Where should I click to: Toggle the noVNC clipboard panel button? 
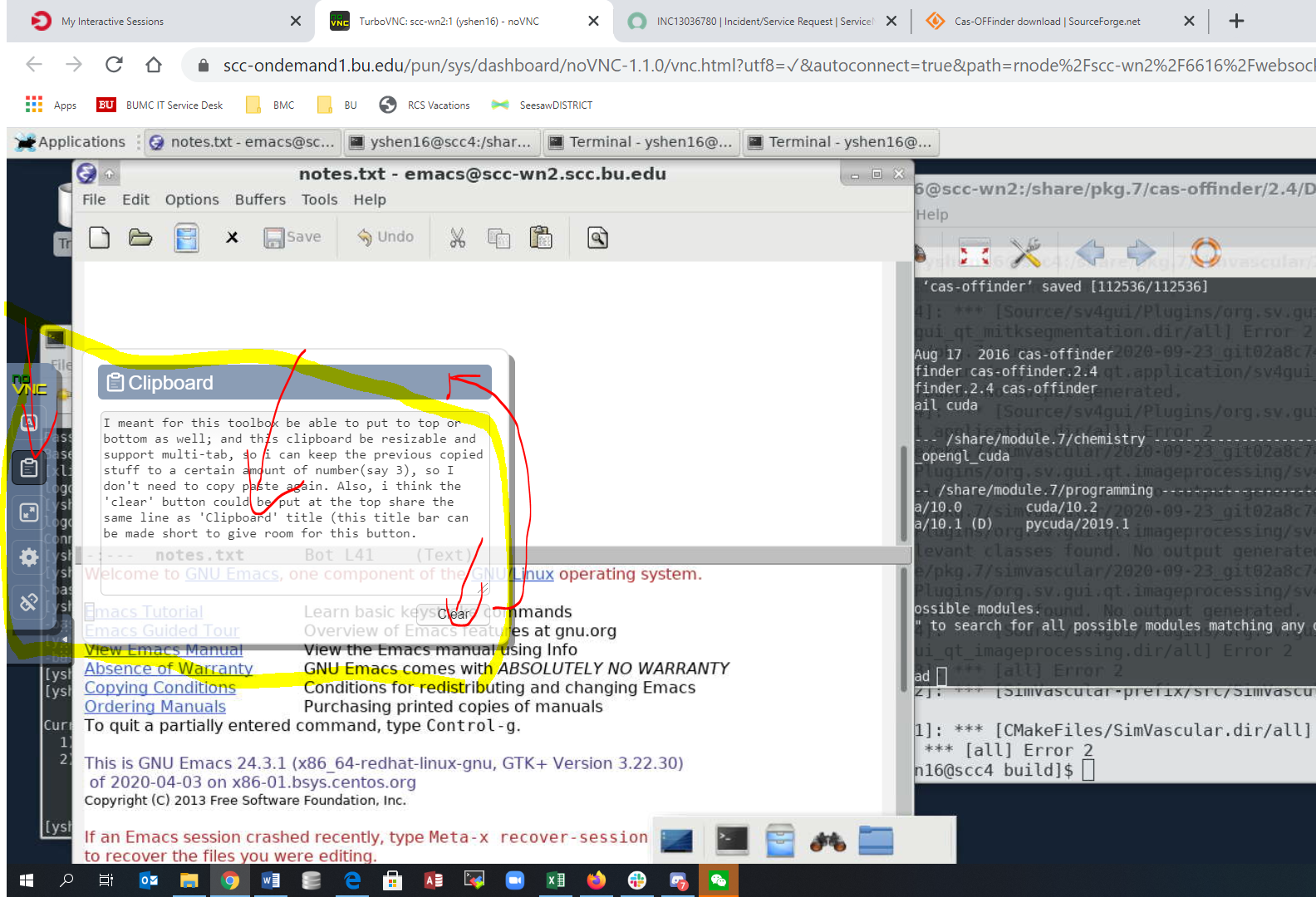pos(29,468)
